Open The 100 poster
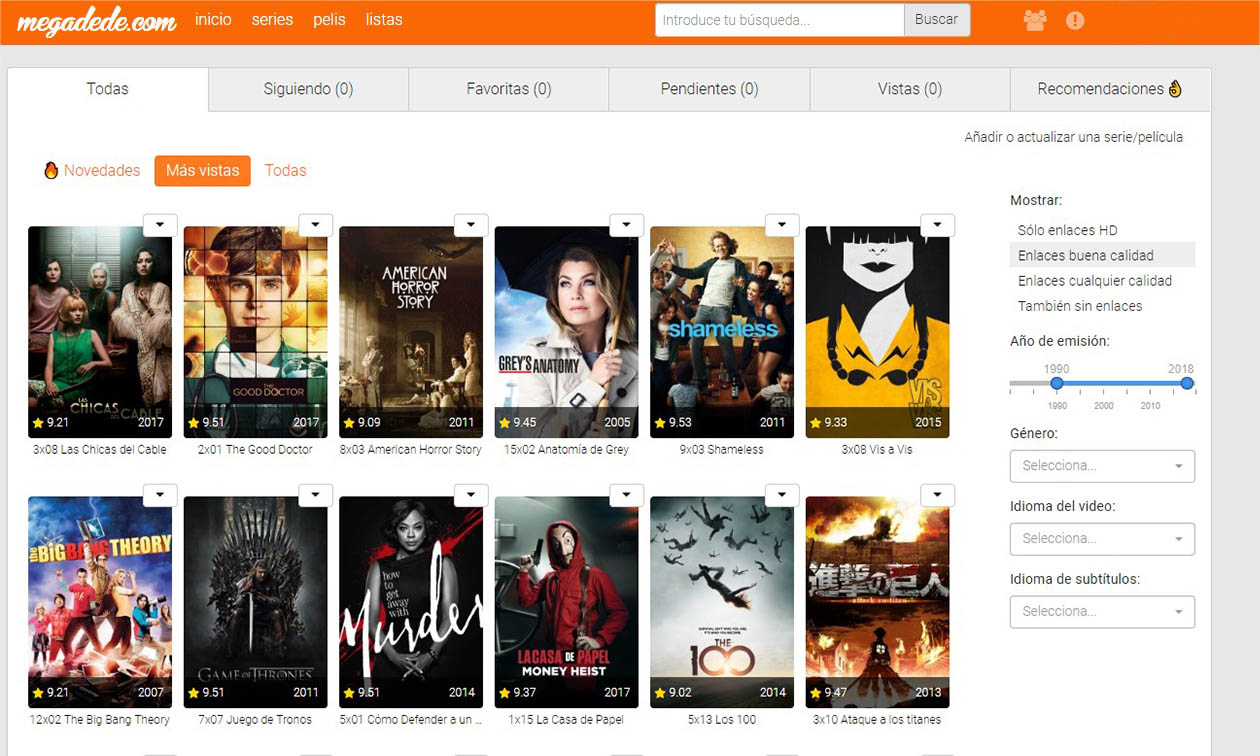 click(x=722, y=602)
